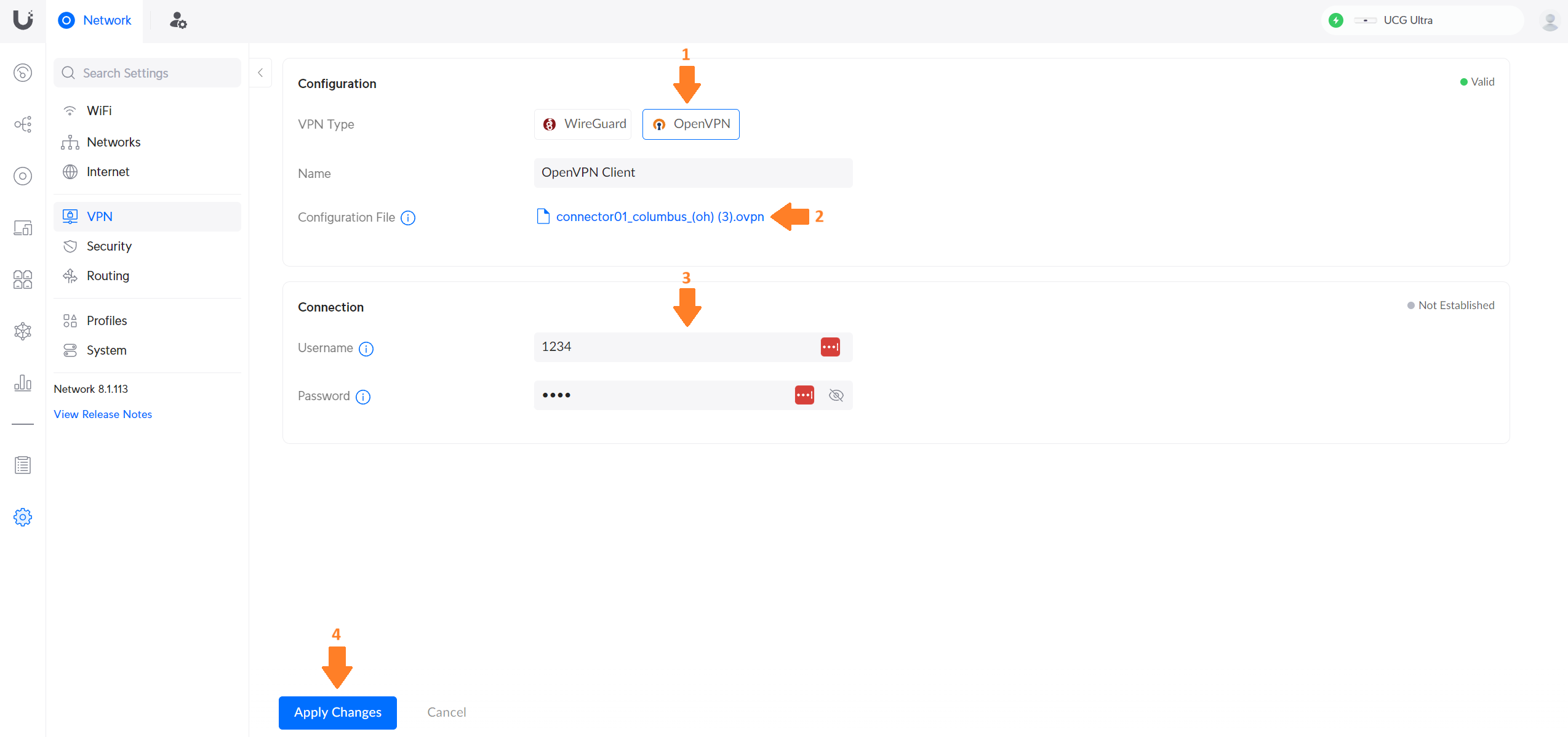The image size is (1568, 737).
Task: Open the Profiles settings section
Action: click(x=147, y=321)
